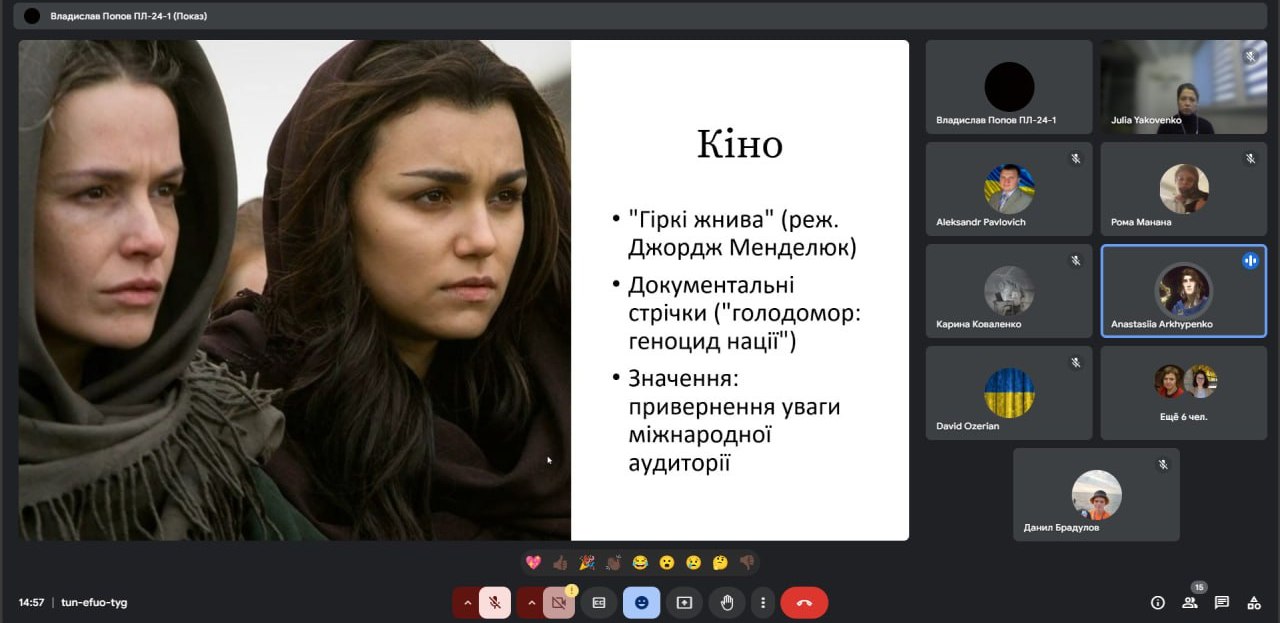This screenshot has width=1280, height=623.
Task: Send the thumbs up reaction
Action: (x=560, y=563)
